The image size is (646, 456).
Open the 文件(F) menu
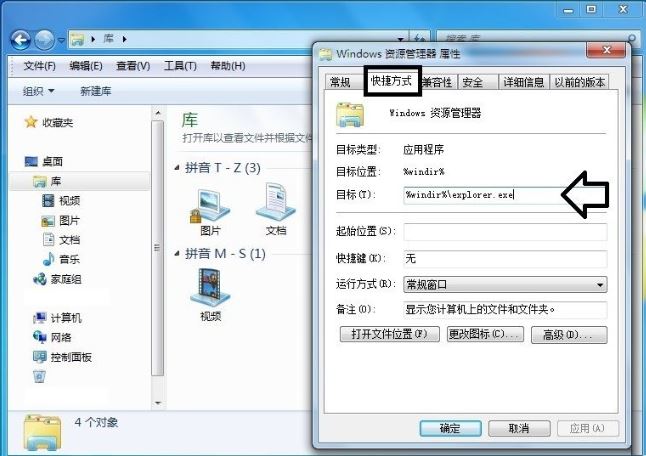point(39,66)
